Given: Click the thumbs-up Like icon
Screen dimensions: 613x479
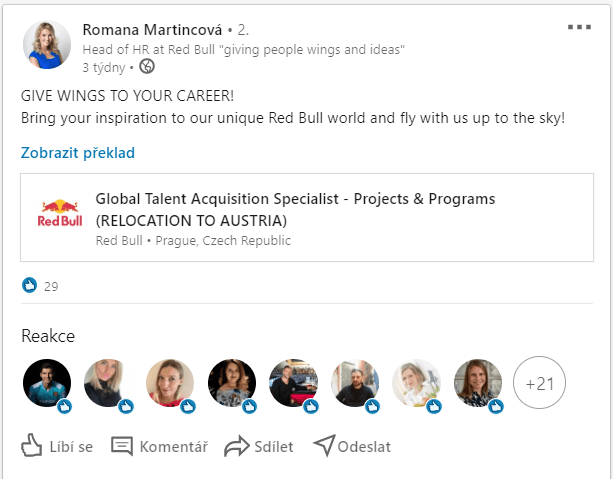Looking at the screenshot, I should pos(32,446).
